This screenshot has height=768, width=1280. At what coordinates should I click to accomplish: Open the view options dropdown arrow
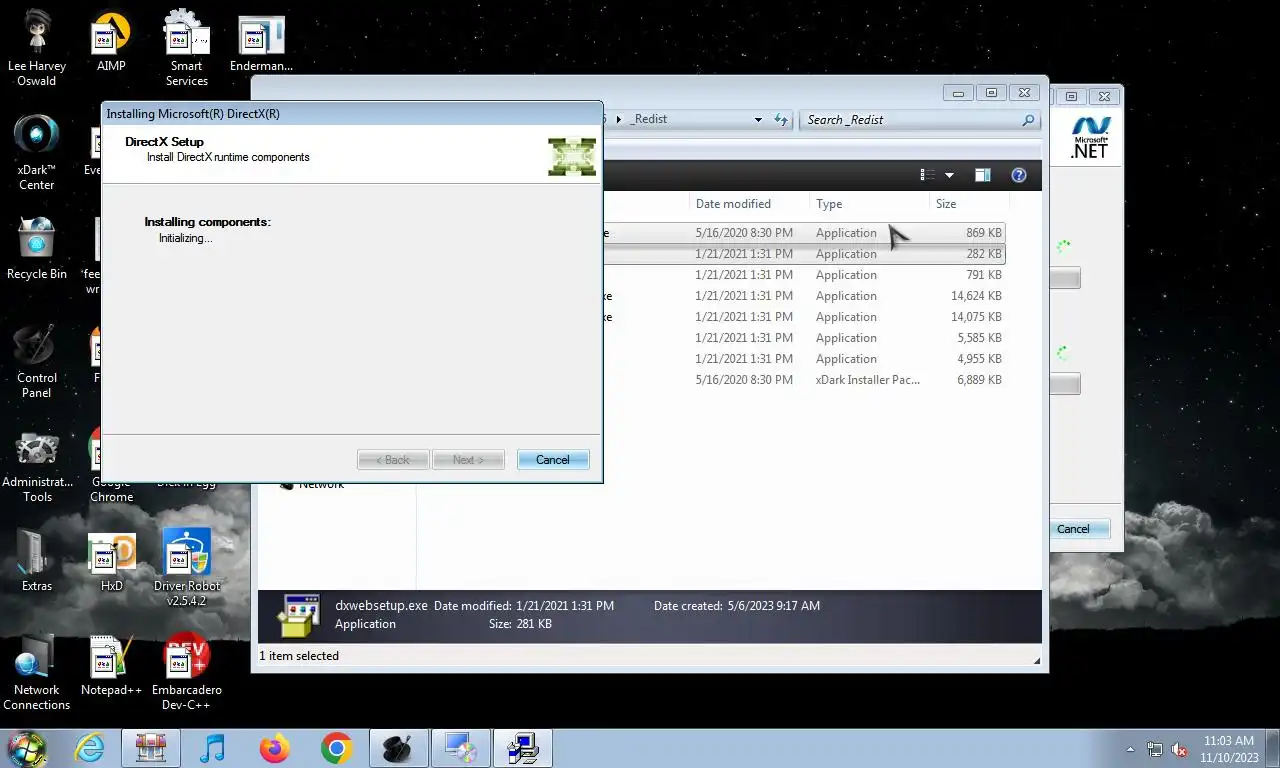click(949, 175)
